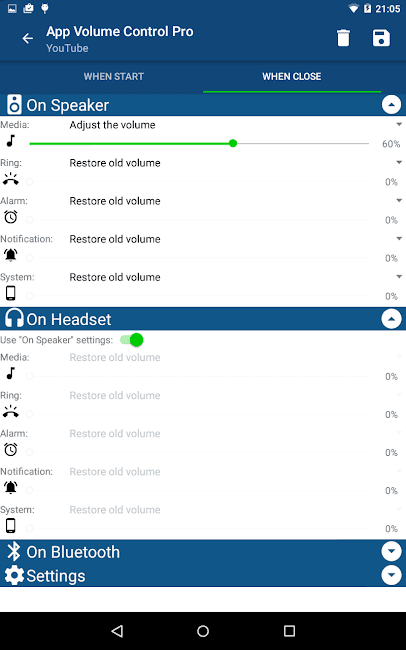Go back using the arrow icon
This screenshot has width=406, height=650.
[x=27, y=39]
